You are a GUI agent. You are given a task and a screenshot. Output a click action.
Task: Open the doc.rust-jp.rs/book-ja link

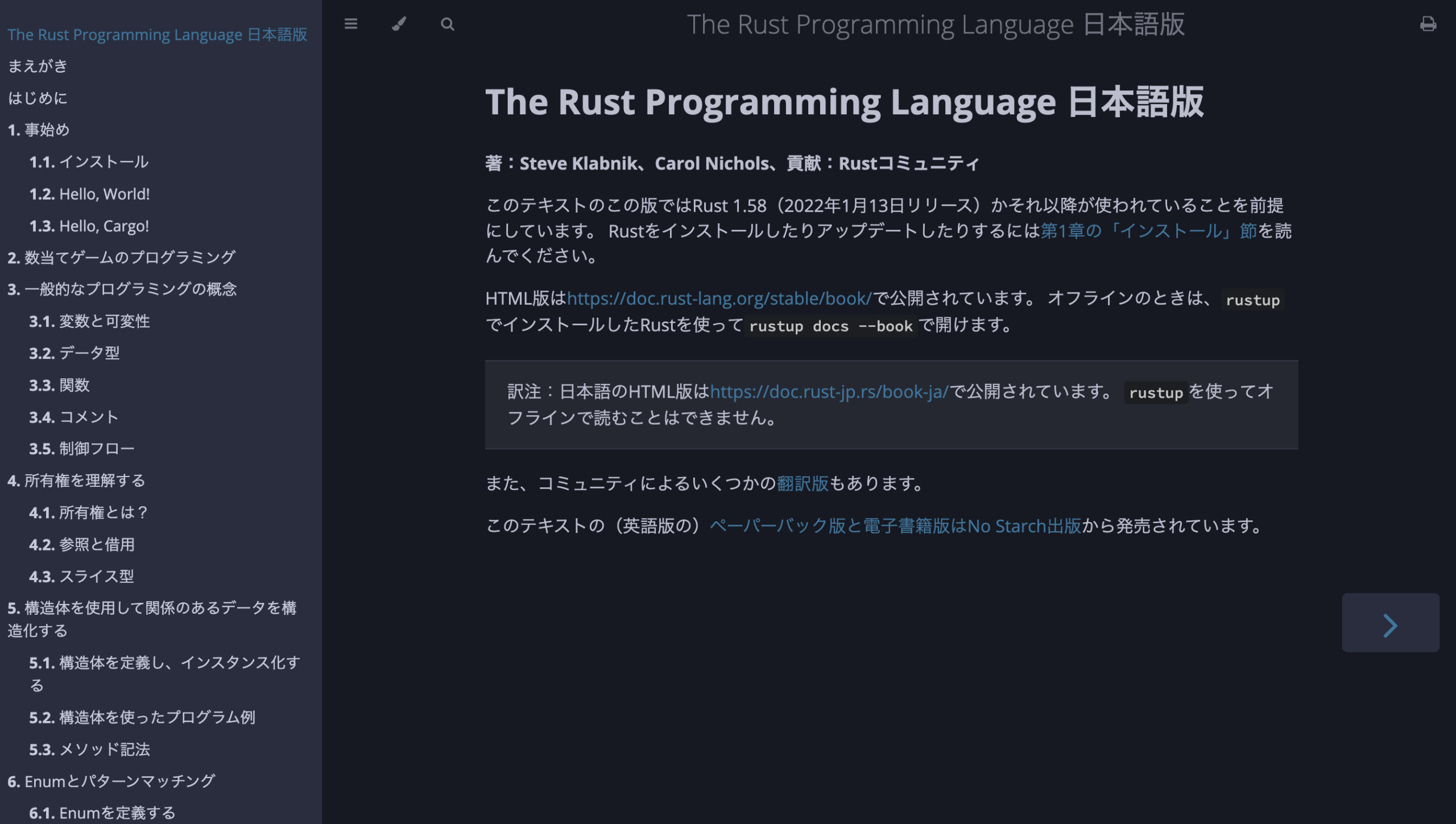click(x=830, y=392)
